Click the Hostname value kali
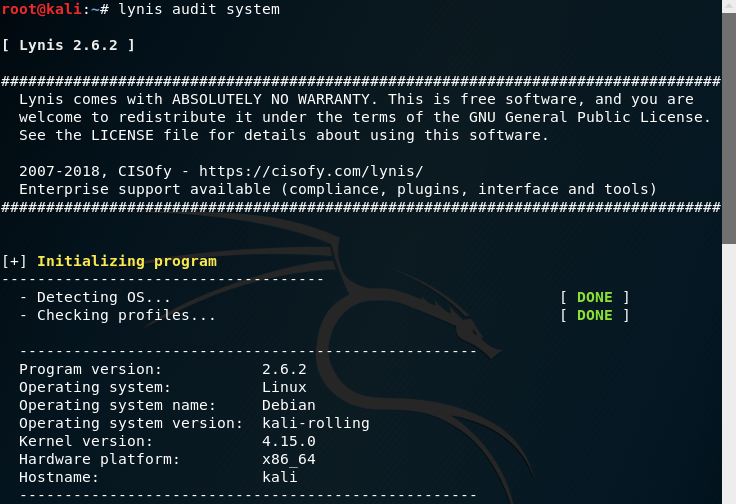The image size is (736, 504). 279,477
